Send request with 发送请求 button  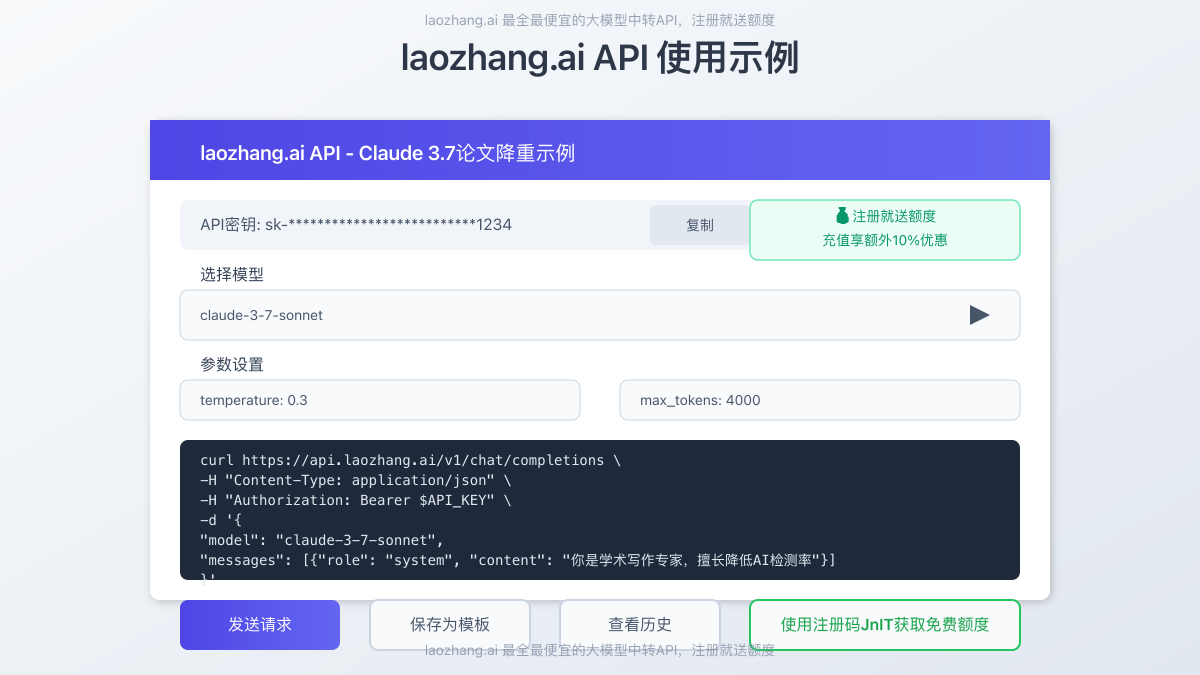click(x=260, y=625)
